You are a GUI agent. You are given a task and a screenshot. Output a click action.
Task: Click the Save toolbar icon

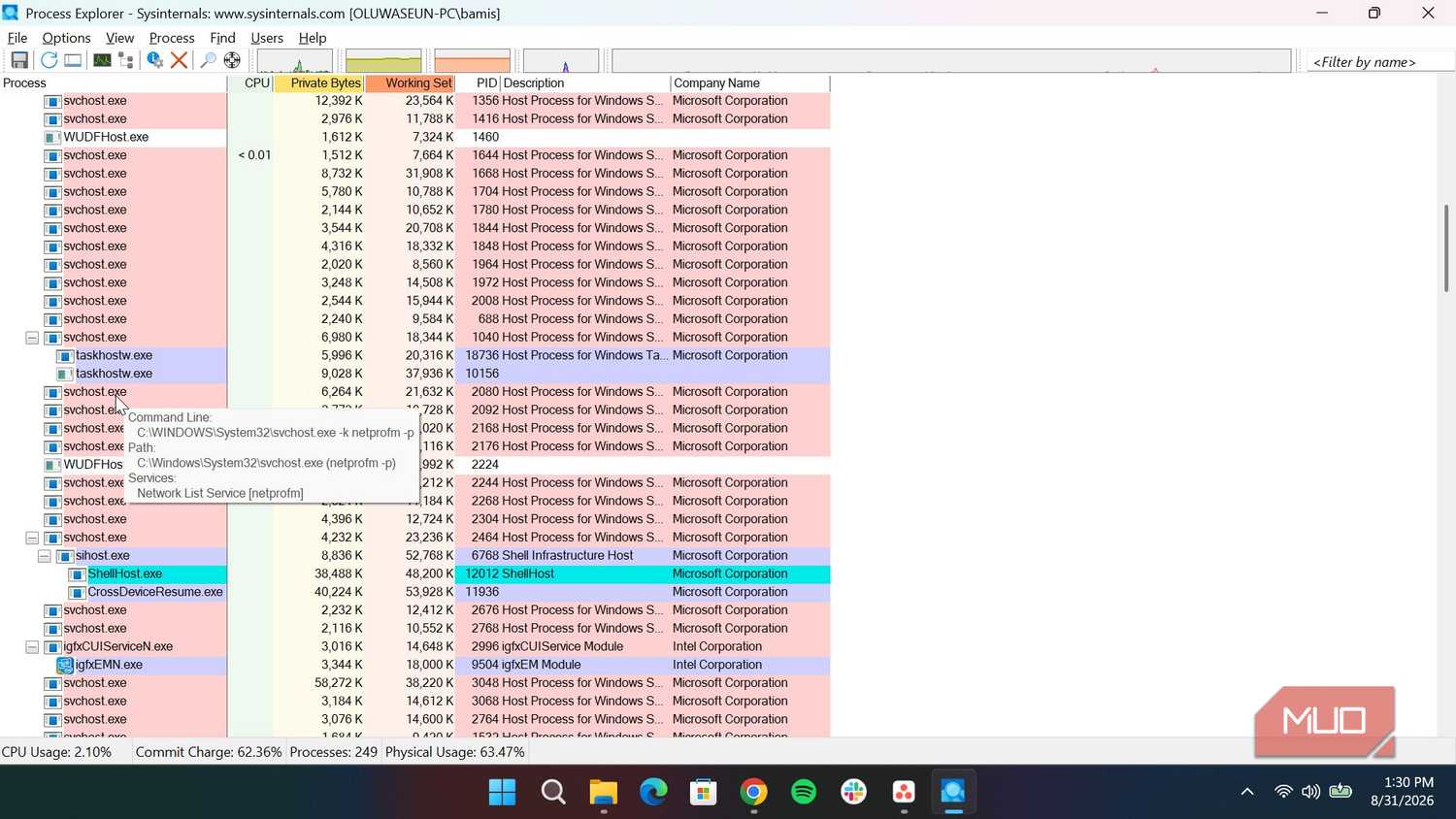pos(18,60)
